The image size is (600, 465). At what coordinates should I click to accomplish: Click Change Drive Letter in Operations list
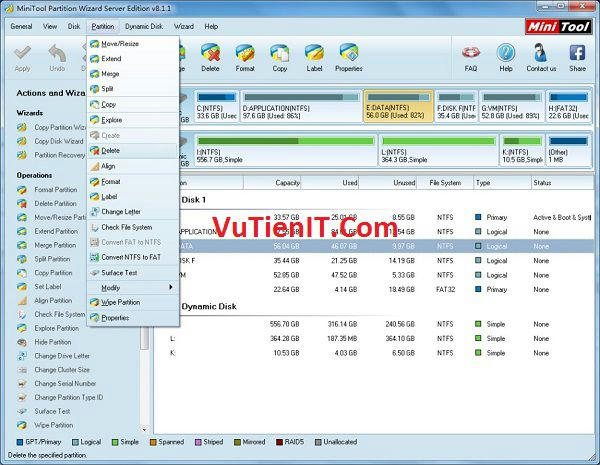coord(62,356)
